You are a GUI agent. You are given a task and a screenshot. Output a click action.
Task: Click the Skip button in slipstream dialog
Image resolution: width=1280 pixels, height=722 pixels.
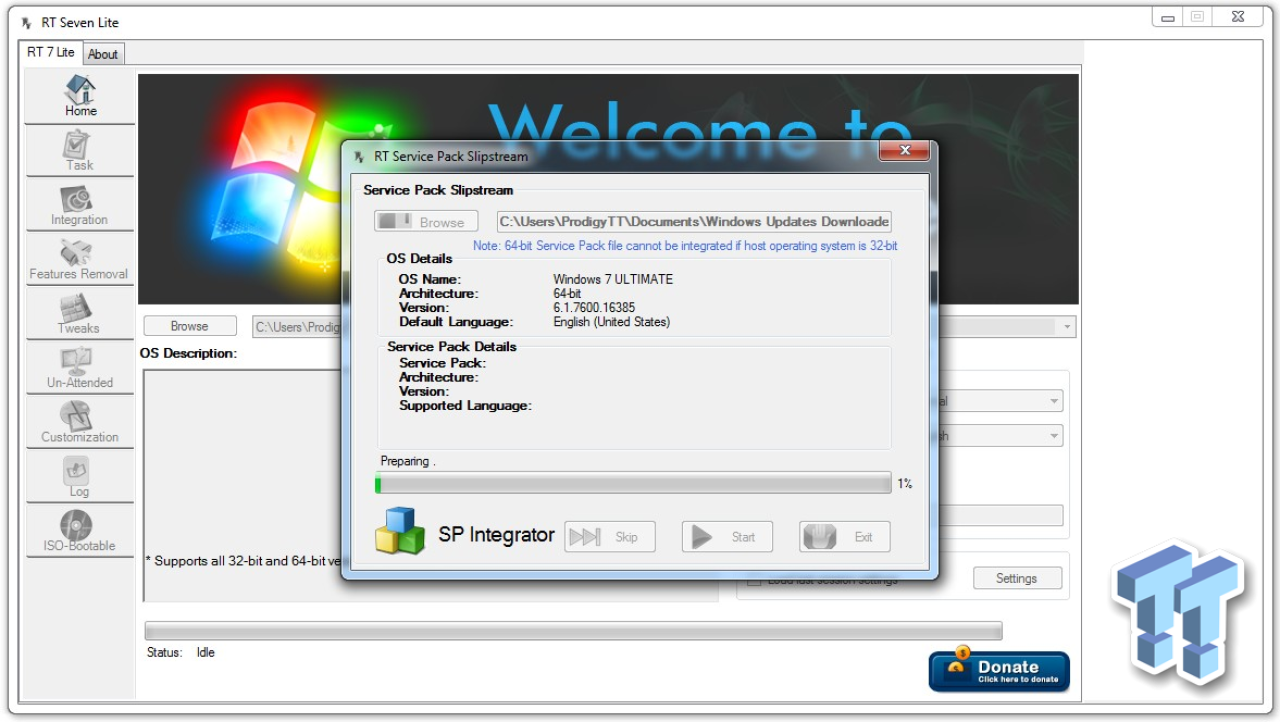[609, 537]
